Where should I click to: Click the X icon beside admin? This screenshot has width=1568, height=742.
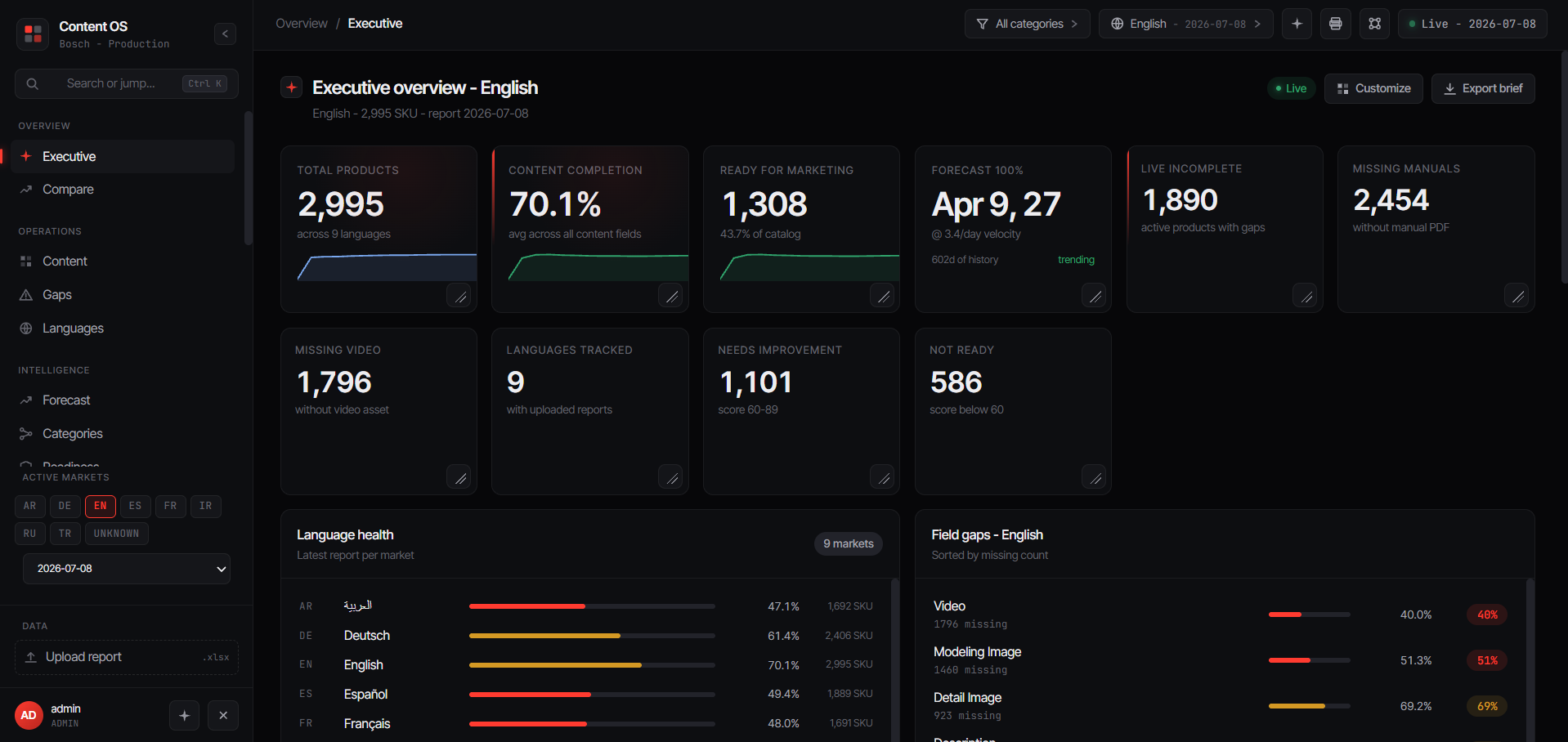[223, 716]
